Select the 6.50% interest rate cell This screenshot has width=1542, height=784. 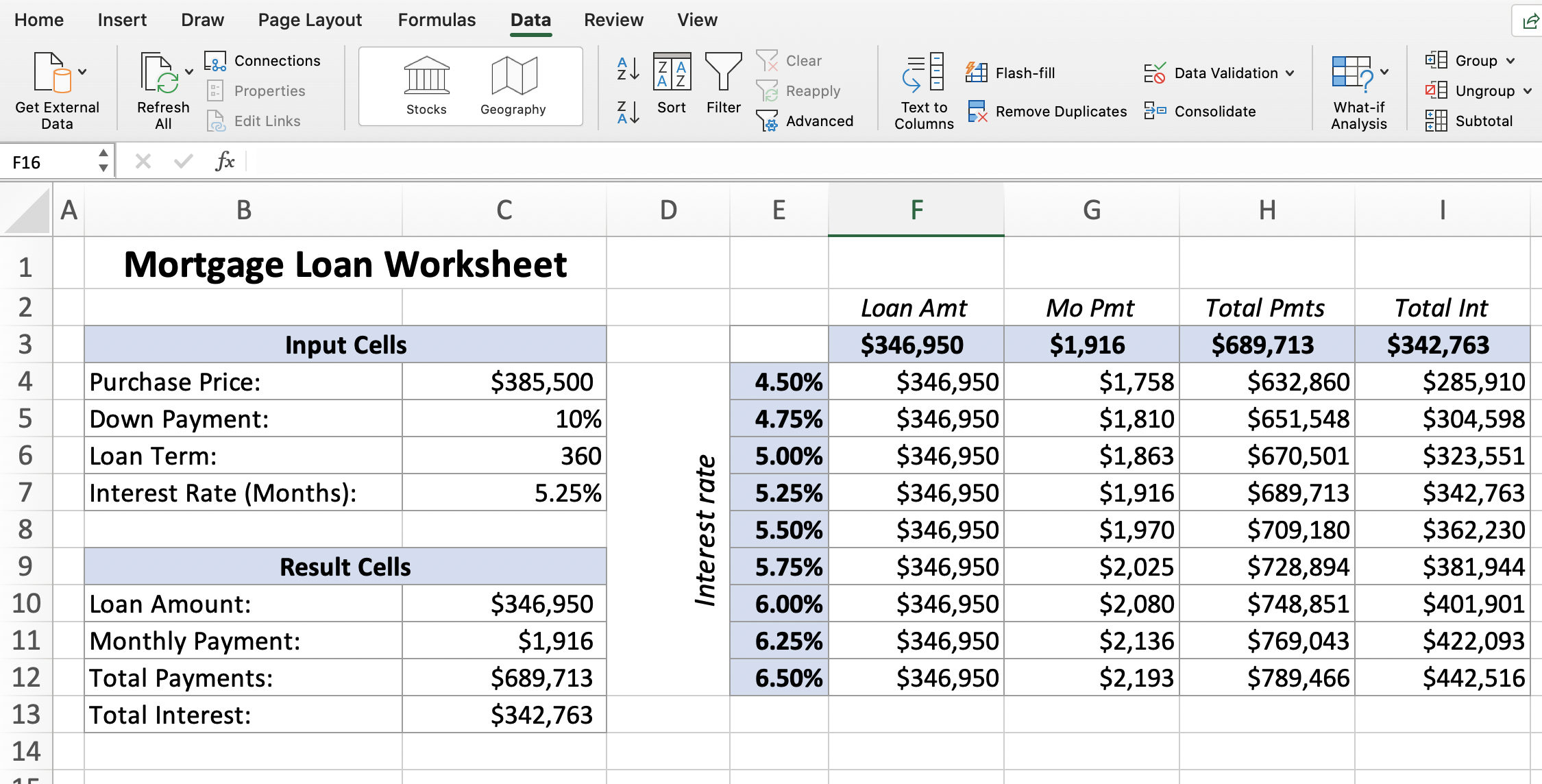tap(779, 678)
